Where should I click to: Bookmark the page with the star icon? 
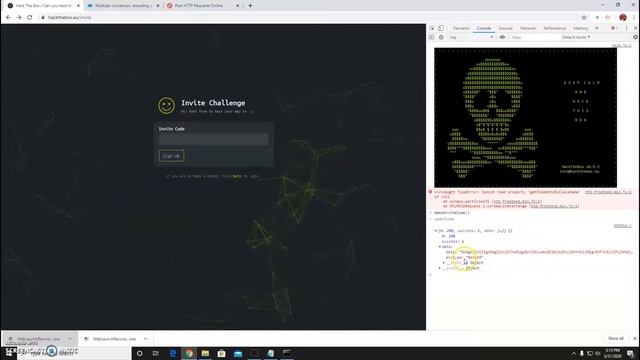(x=584, y=18)
